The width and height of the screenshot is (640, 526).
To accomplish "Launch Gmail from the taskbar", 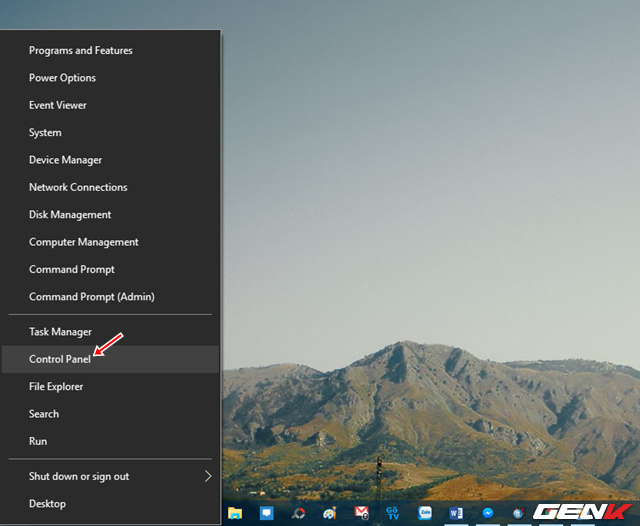I will click(361, 513).
